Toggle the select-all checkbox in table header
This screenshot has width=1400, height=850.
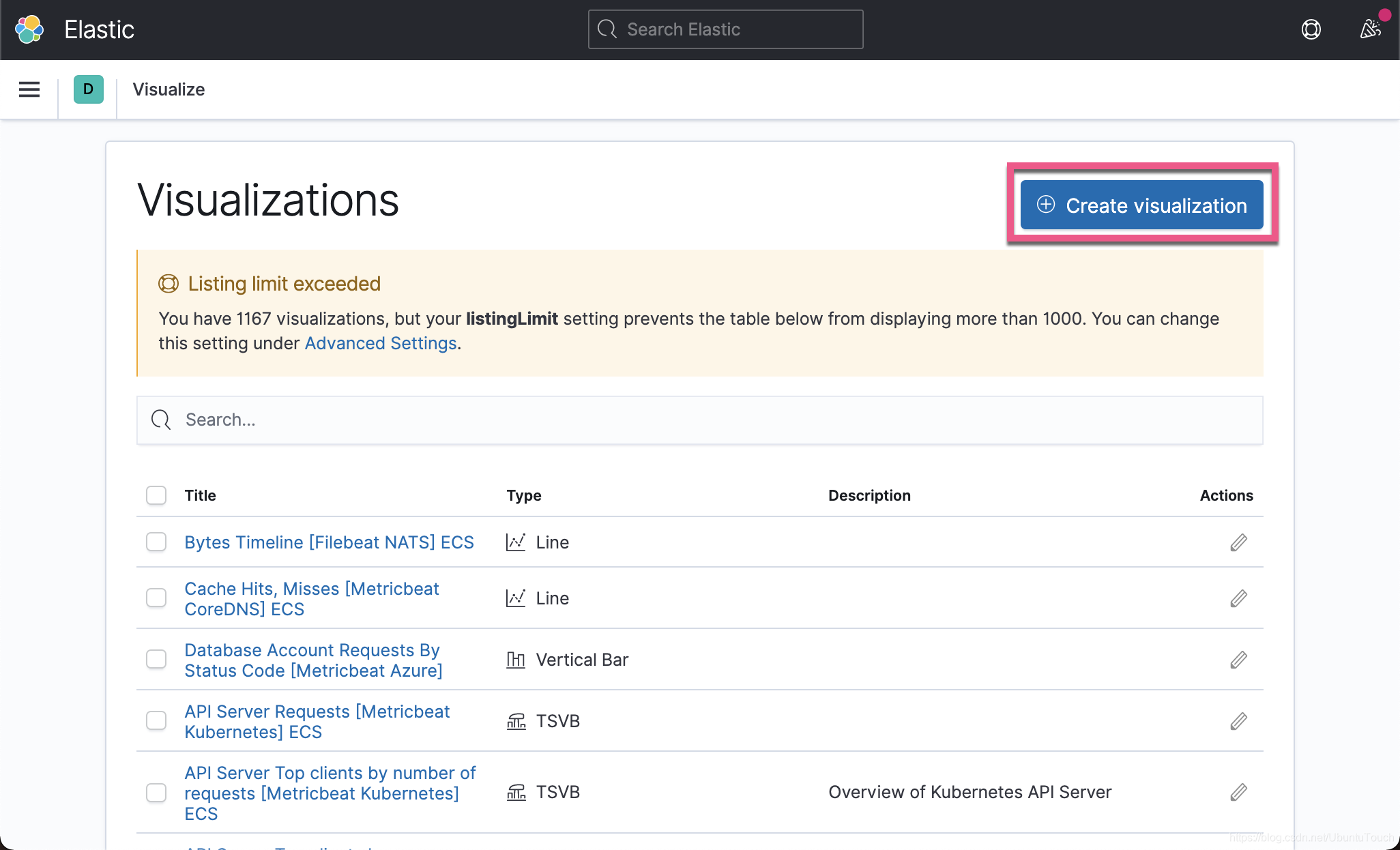(x=156, y=495)
